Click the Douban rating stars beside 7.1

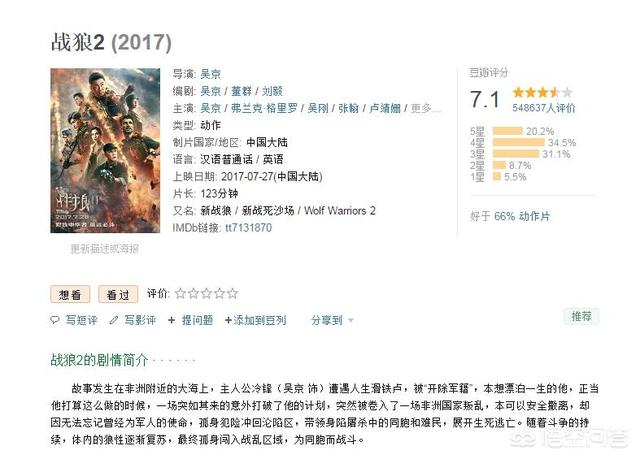pos(538,92)
